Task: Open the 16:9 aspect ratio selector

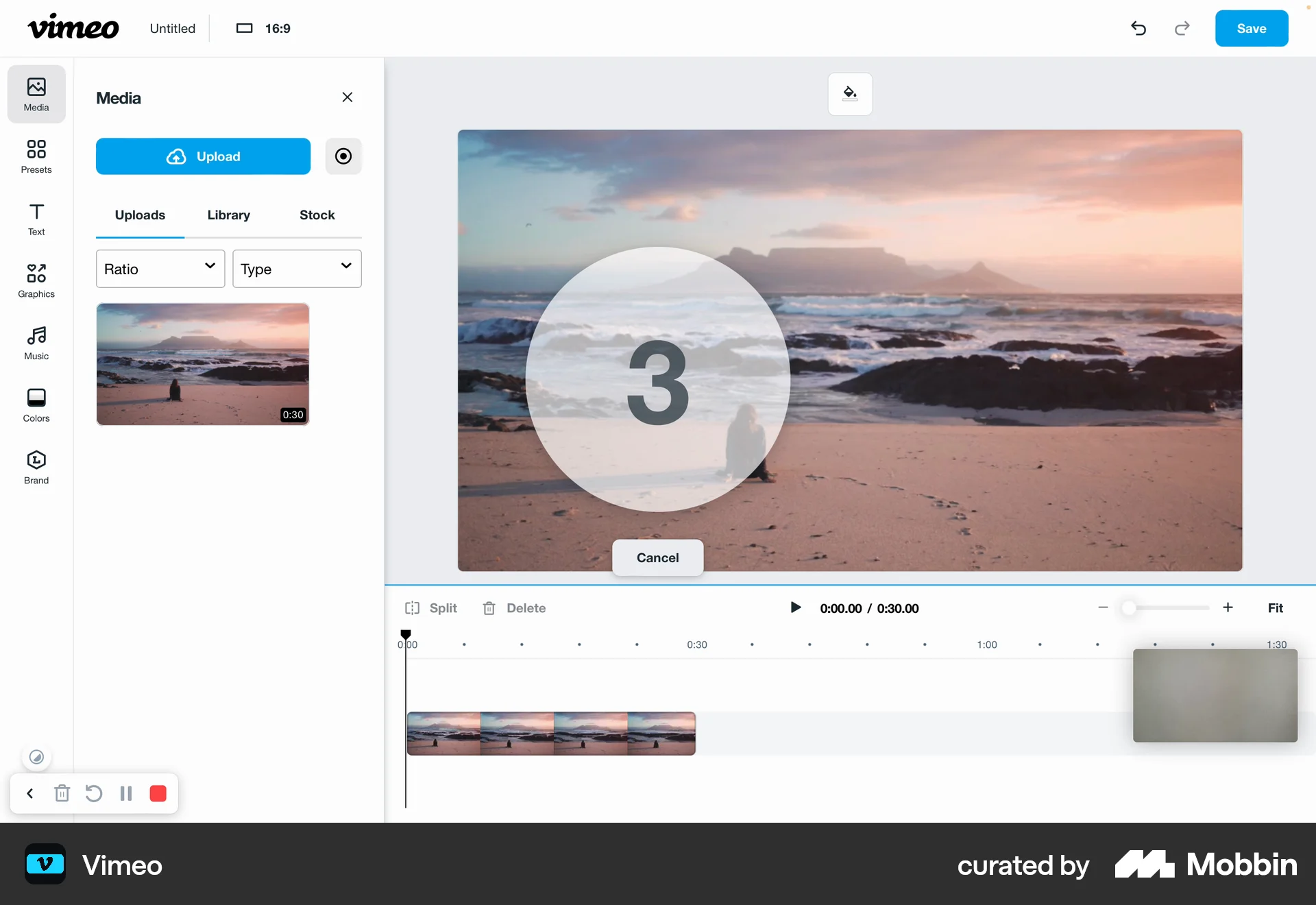Action: (x=262, y=28)
